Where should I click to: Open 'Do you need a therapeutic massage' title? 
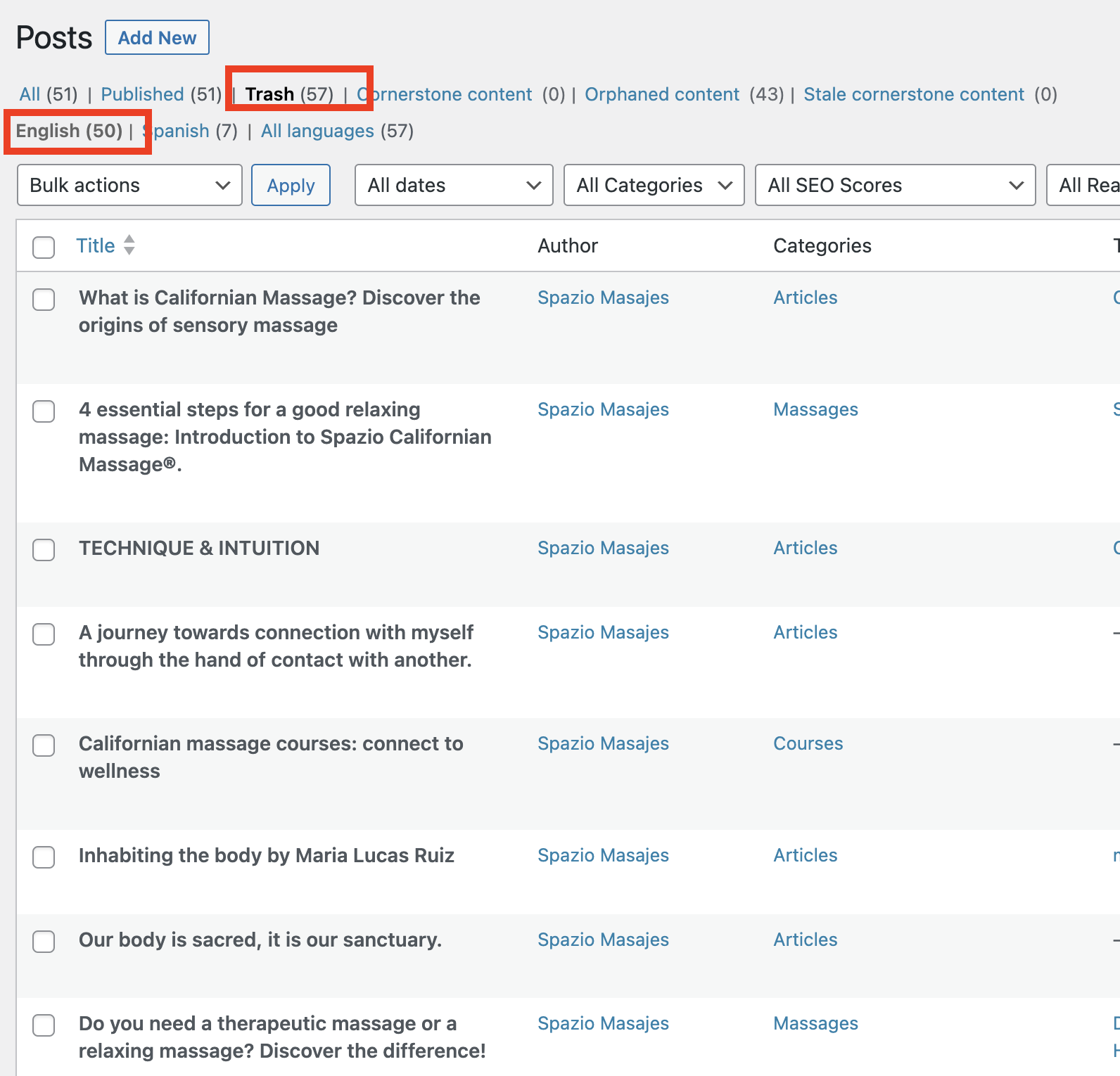[x=282, y=1037]
